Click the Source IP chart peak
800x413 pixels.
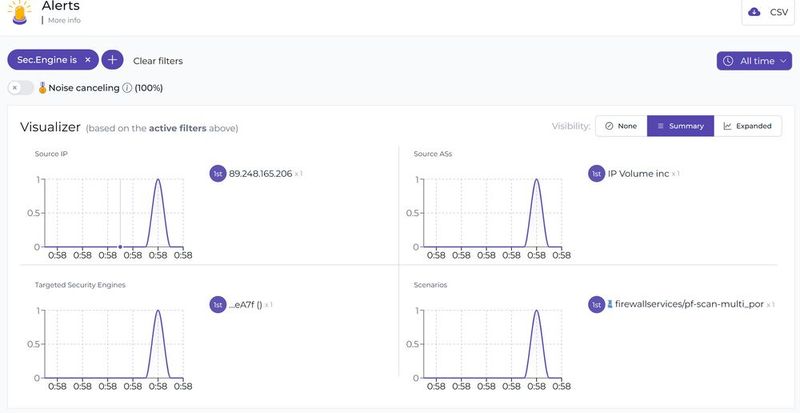pyautogui.click(x=158, y=181)
